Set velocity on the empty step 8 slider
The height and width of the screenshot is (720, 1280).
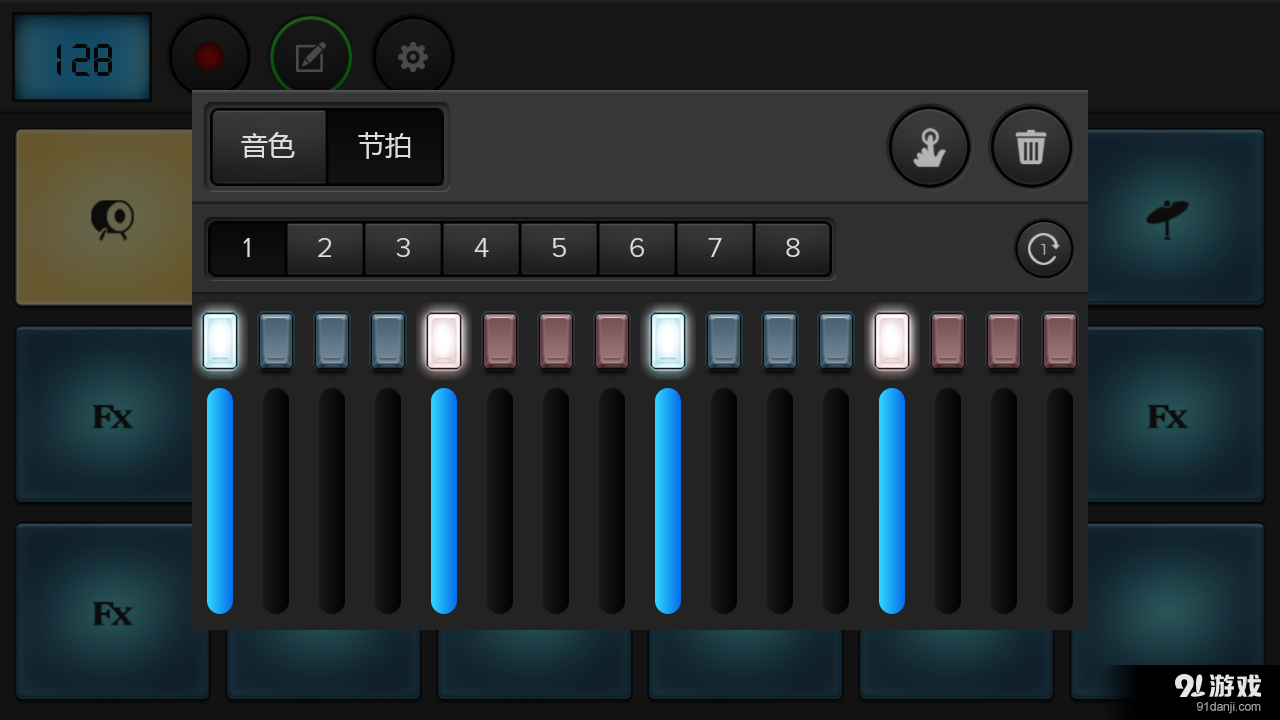coord(612,501)
